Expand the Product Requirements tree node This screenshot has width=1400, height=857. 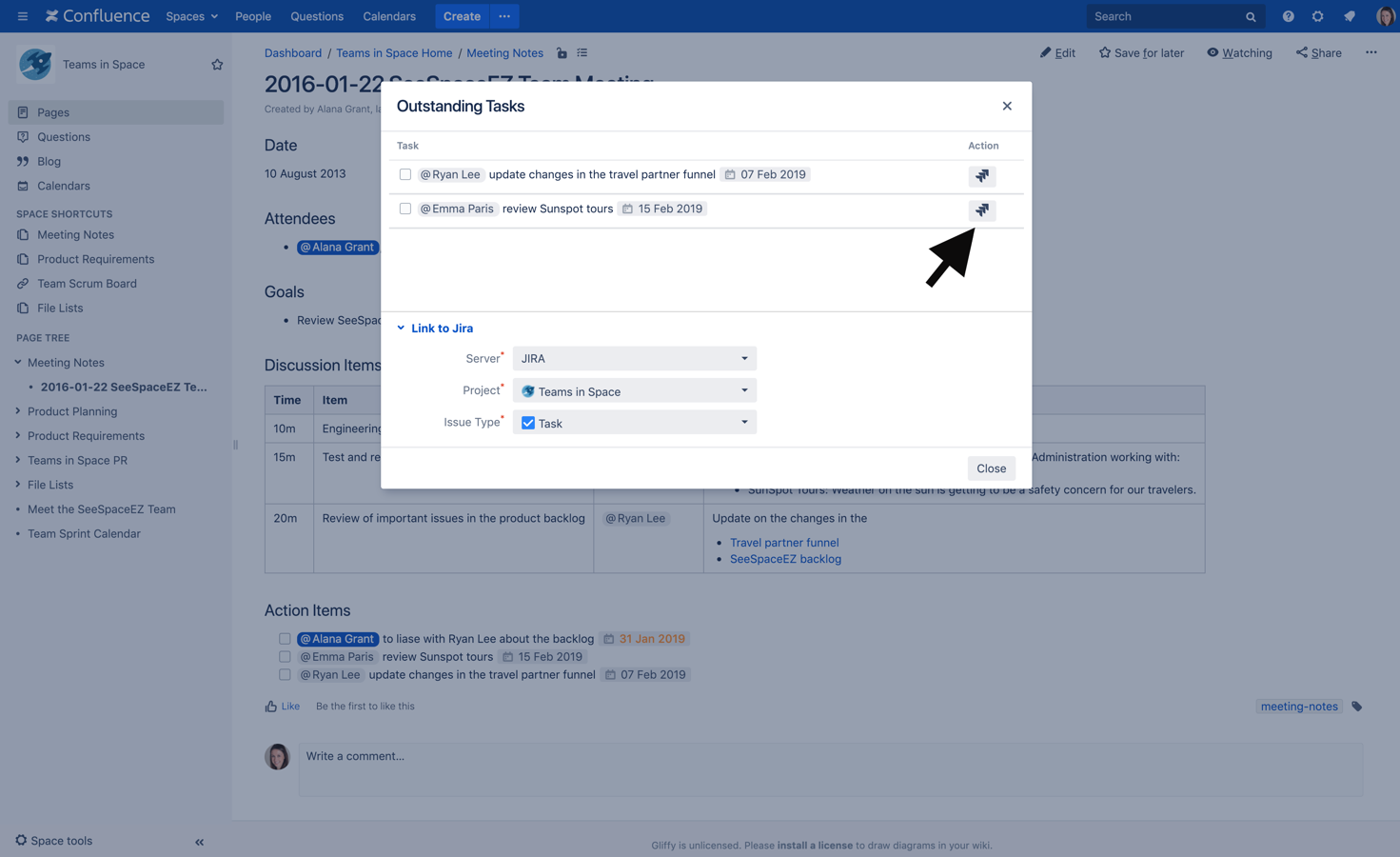pyautogui.click(x=18, y=436)
